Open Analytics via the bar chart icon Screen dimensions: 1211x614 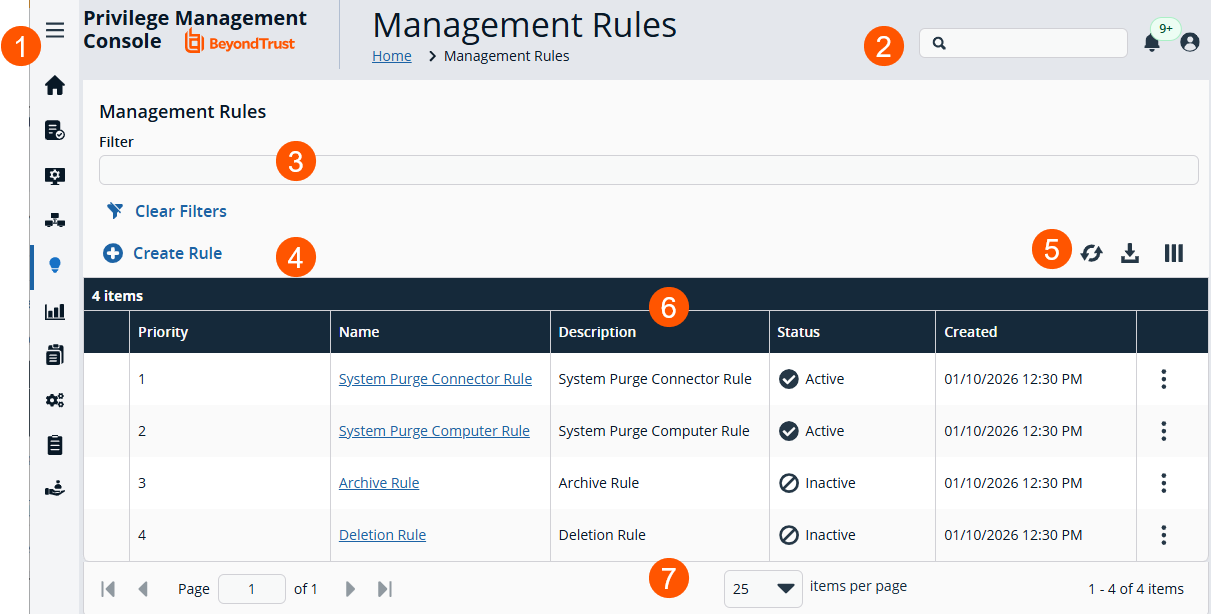pyautogui.click(x=55, y=311)
